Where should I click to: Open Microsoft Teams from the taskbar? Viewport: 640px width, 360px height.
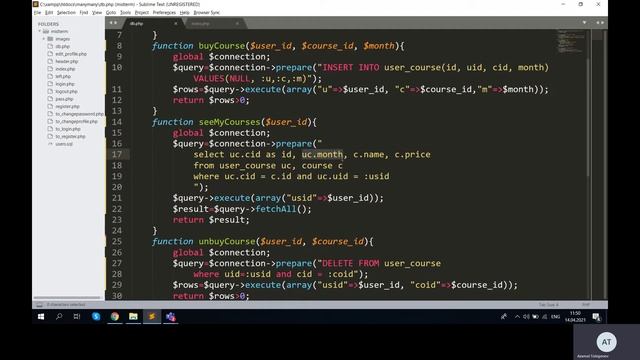click(x=171, y=316)
